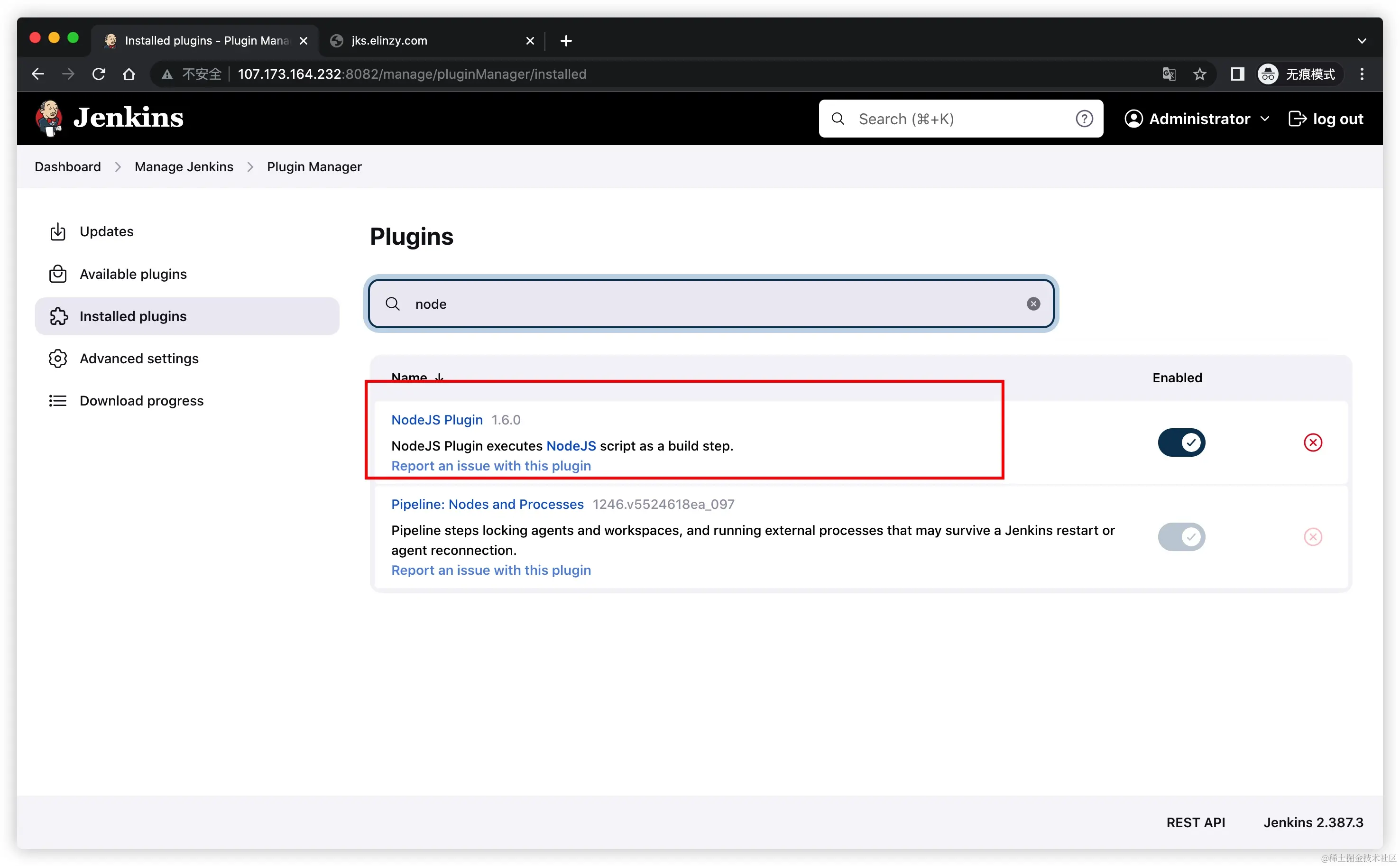
Task: Uninstall NodeJS Plugin with red x icon
Action: pyautogui.click(x=1312, y=442)
